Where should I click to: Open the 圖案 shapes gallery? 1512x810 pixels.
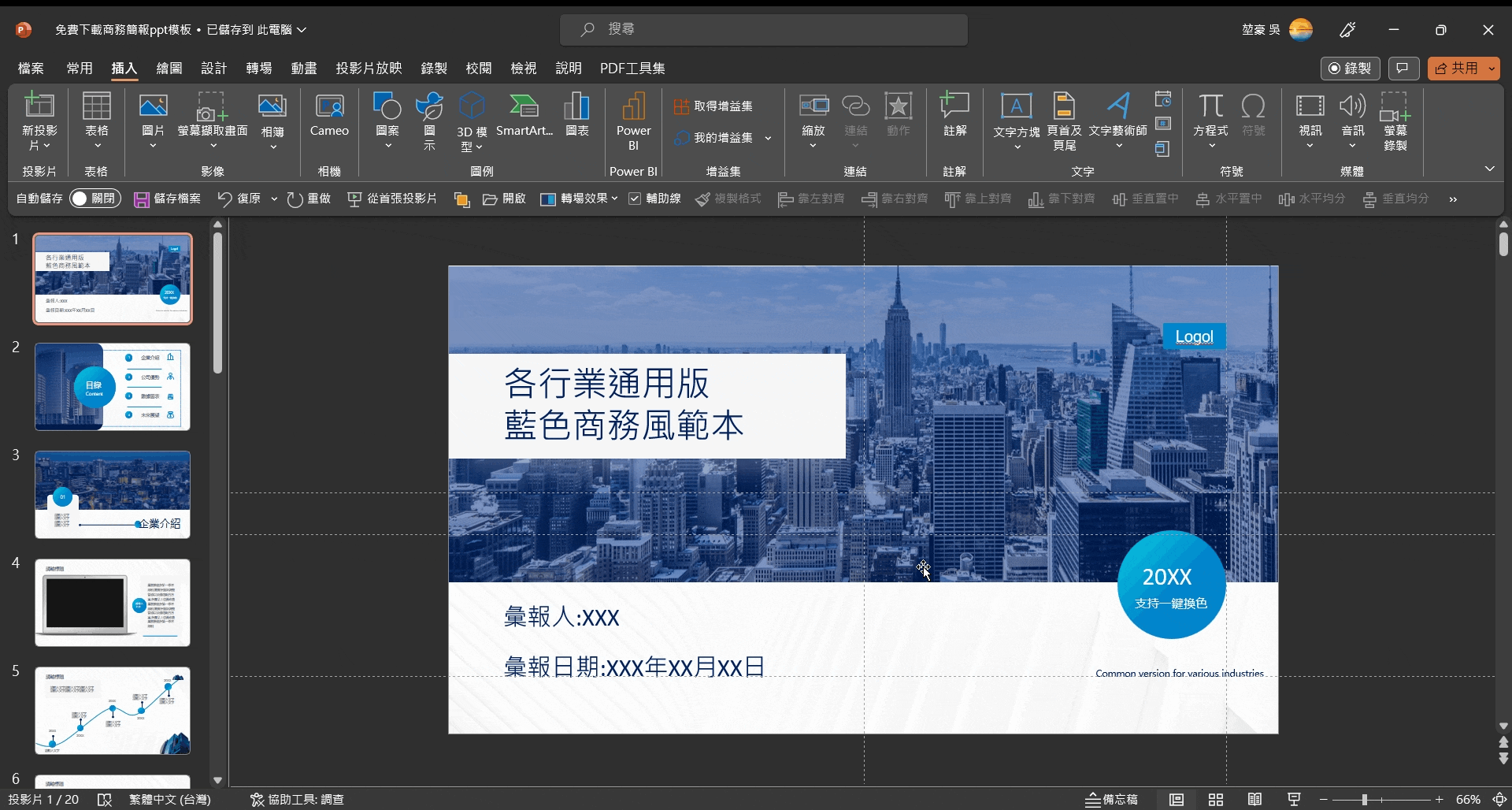(x=387, y=121)
